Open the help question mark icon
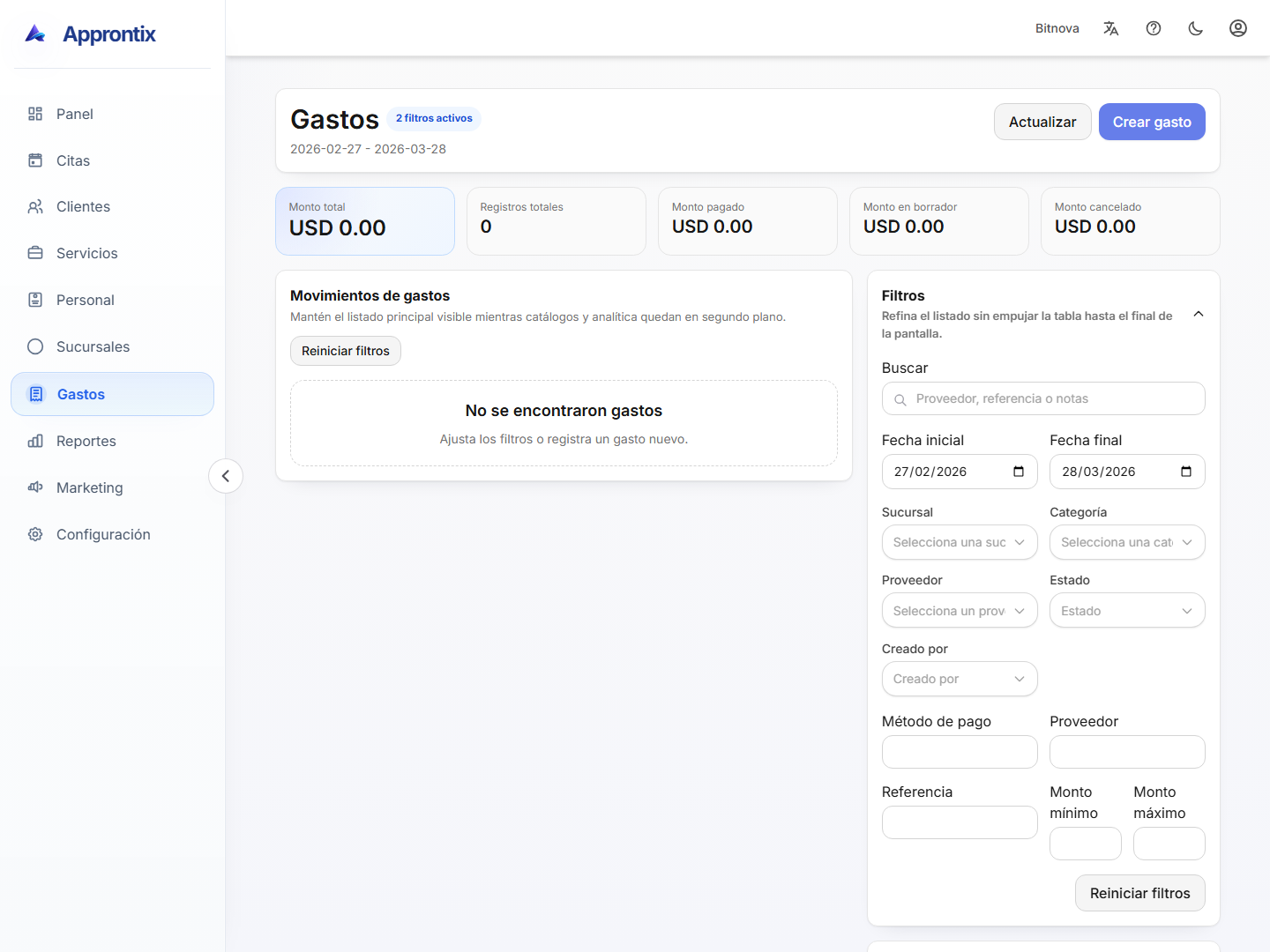The width and height of the screenshot is (1270, 952). (1154, 28)
